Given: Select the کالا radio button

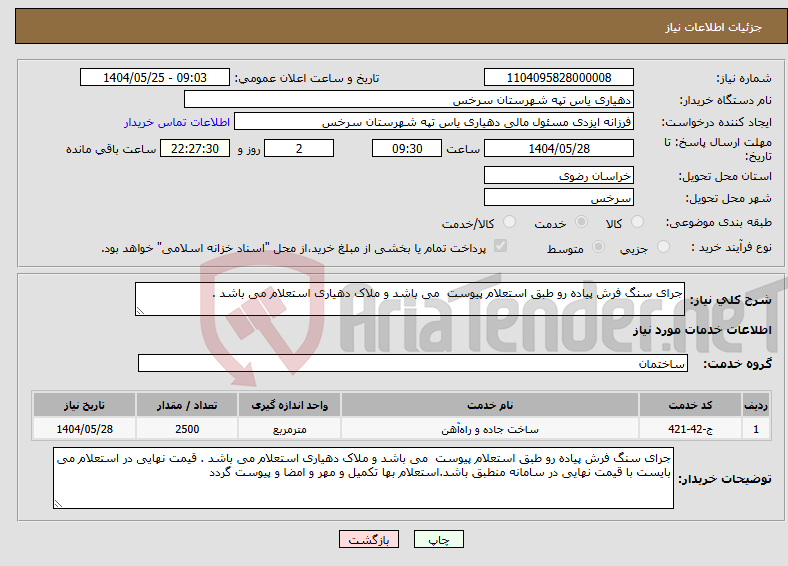Looking at the screenshot, I should click(x=637, y=222).
